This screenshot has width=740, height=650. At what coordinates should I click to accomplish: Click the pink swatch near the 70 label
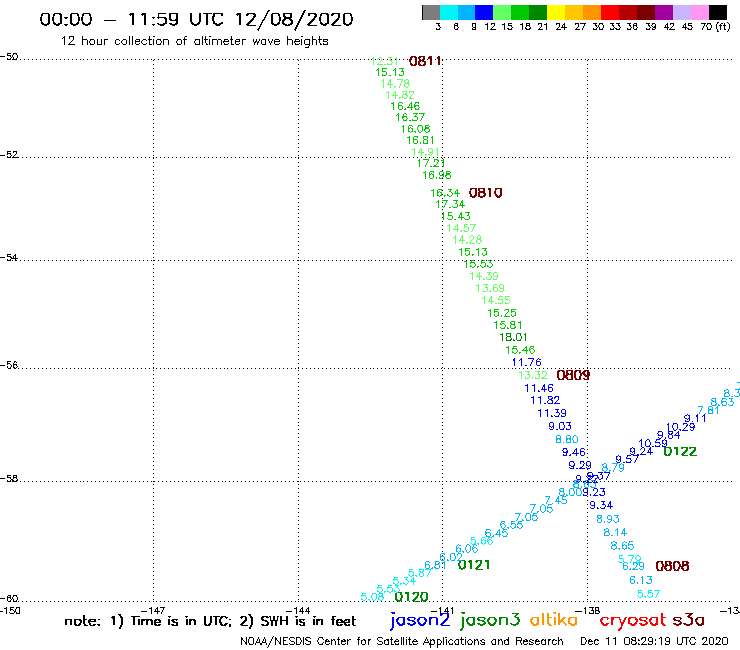pyautogui.click(x=699, y=12)
